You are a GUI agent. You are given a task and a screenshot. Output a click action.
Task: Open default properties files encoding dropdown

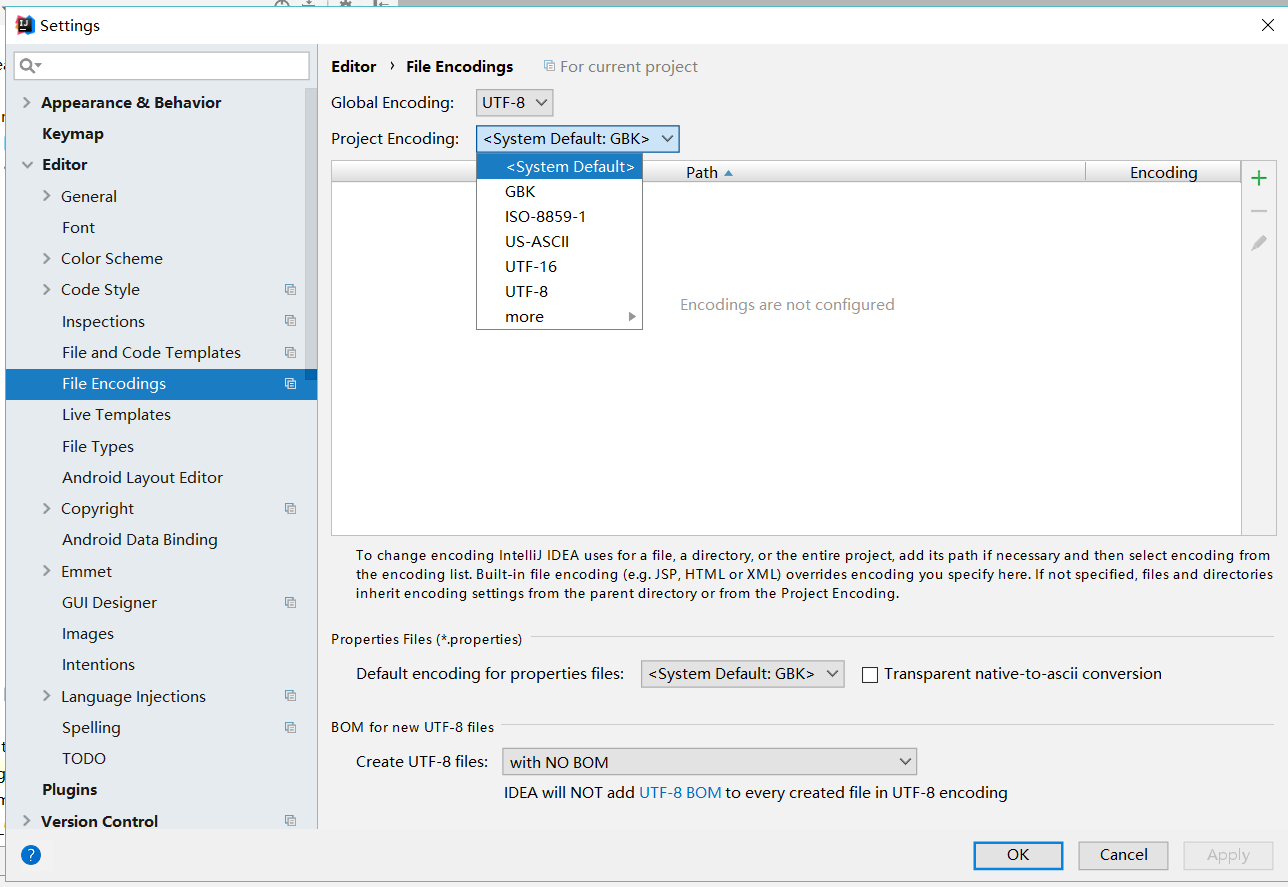[x=743, y=674]
